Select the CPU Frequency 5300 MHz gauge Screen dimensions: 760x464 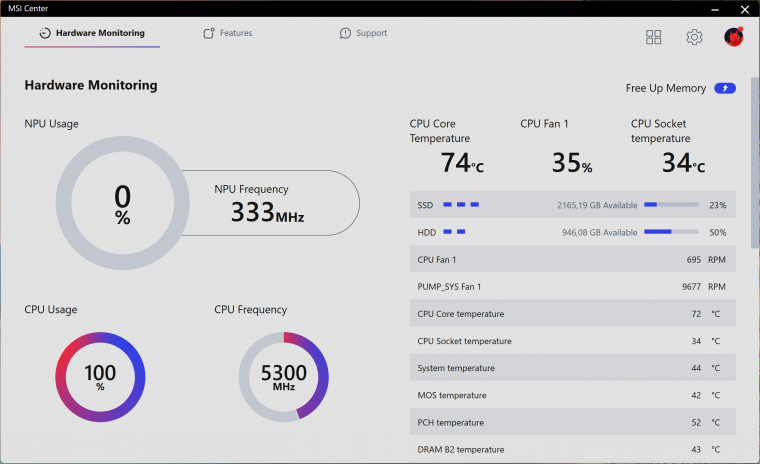coord(284,377)
